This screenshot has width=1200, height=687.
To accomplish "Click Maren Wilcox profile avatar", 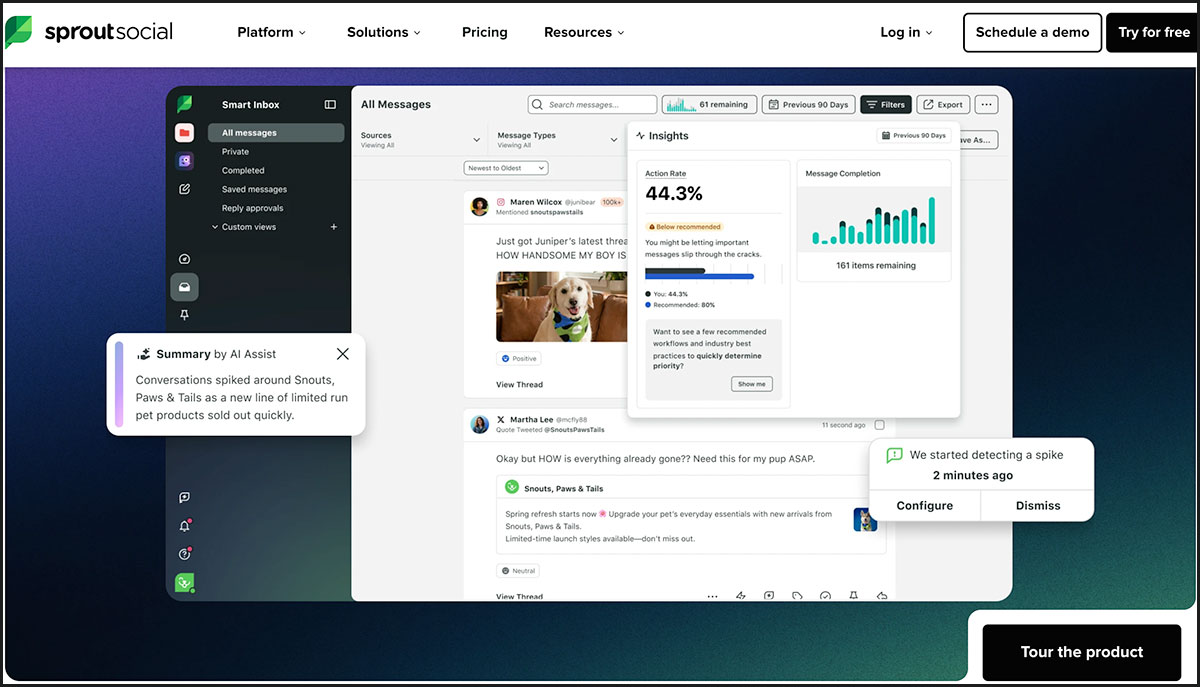I will point(480,206).
